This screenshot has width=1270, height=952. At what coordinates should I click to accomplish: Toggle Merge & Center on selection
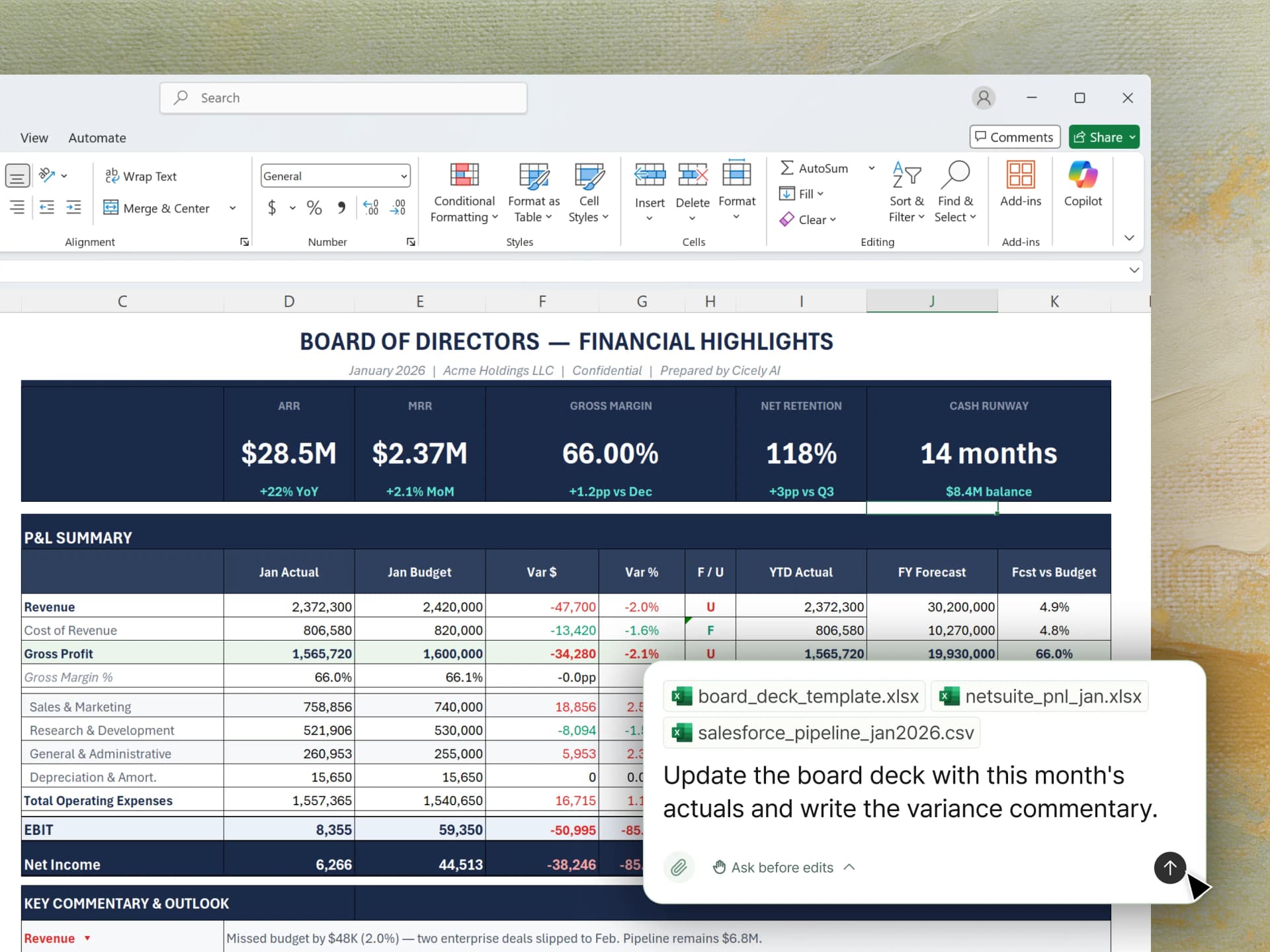tap(157, 208)
